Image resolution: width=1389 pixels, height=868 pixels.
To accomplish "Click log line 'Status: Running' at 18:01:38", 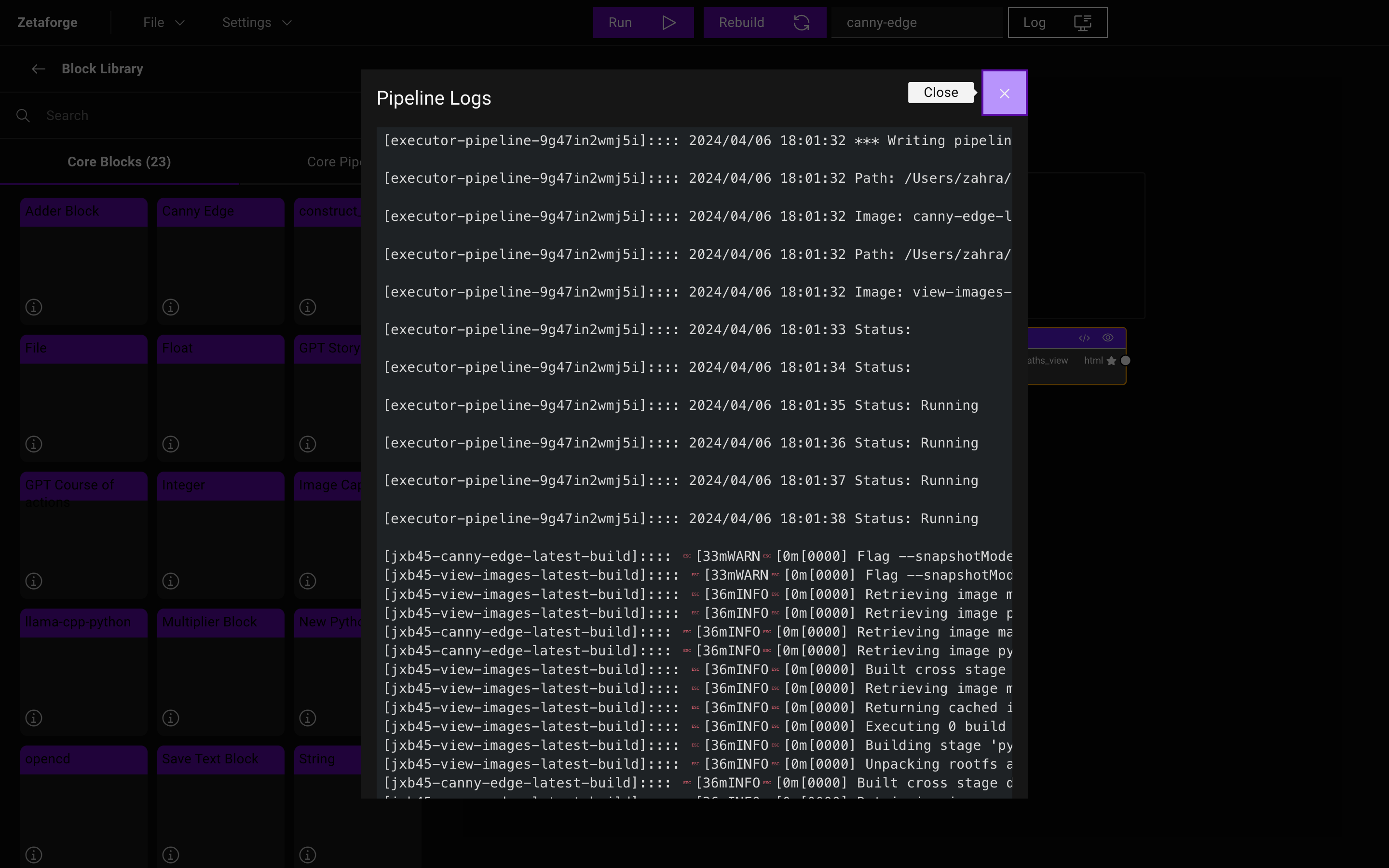I will [681, 518].
